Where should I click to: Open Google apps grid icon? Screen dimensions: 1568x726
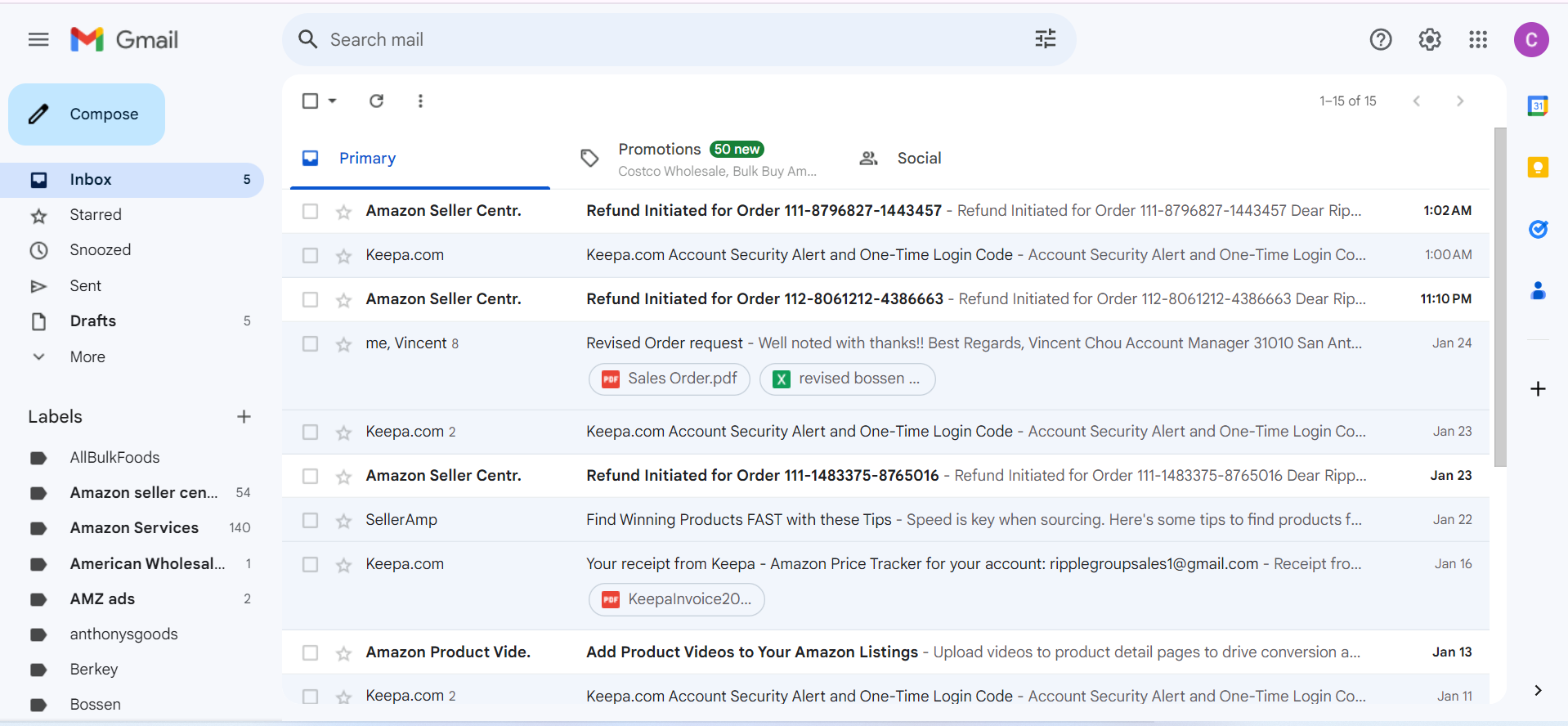click(x=1478, y=39)
